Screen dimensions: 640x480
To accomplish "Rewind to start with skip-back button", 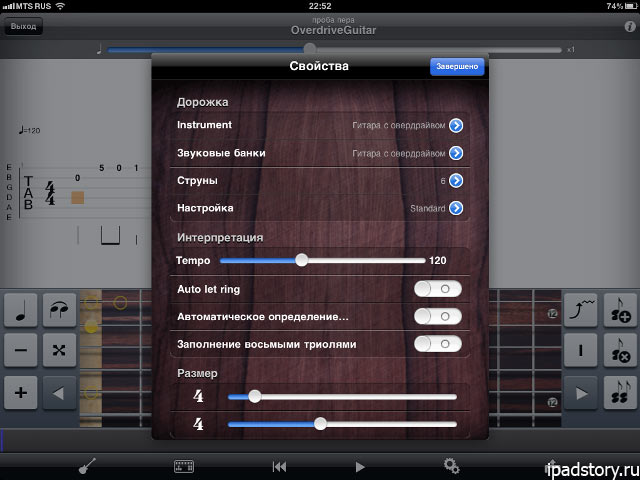I will (279, 467).
